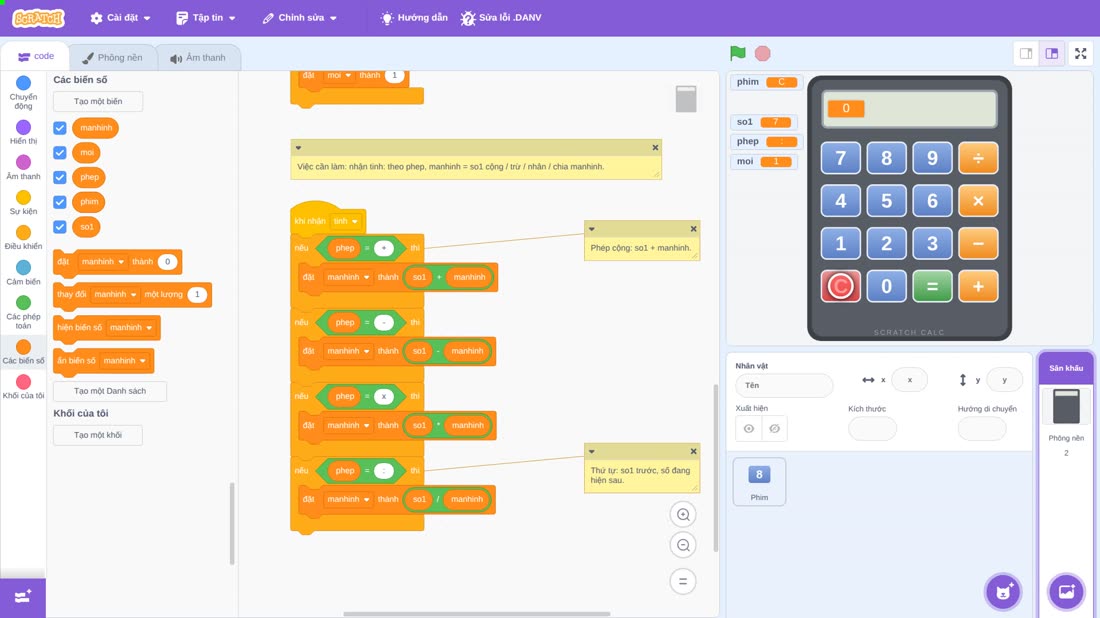Open the Cài đặt dropdown menu
The height and width of the screenshot is (618, 1100).
click(x=121, y=18)
